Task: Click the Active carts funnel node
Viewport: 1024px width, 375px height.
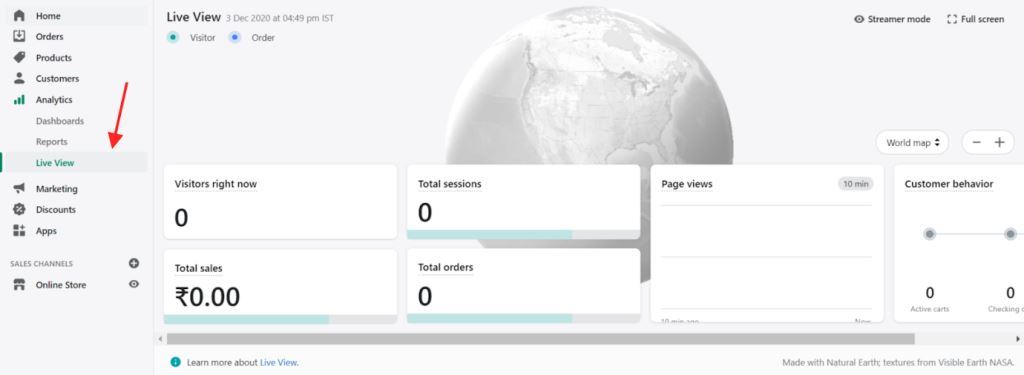Action: point(930,234)
